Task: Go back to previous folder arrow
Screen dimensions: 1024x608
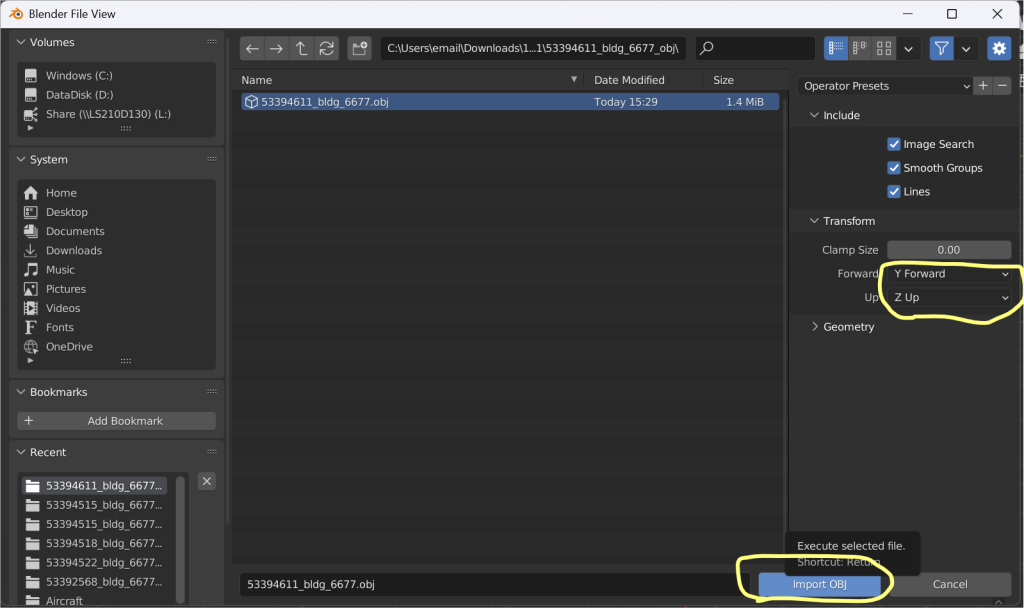Action: 252,48
